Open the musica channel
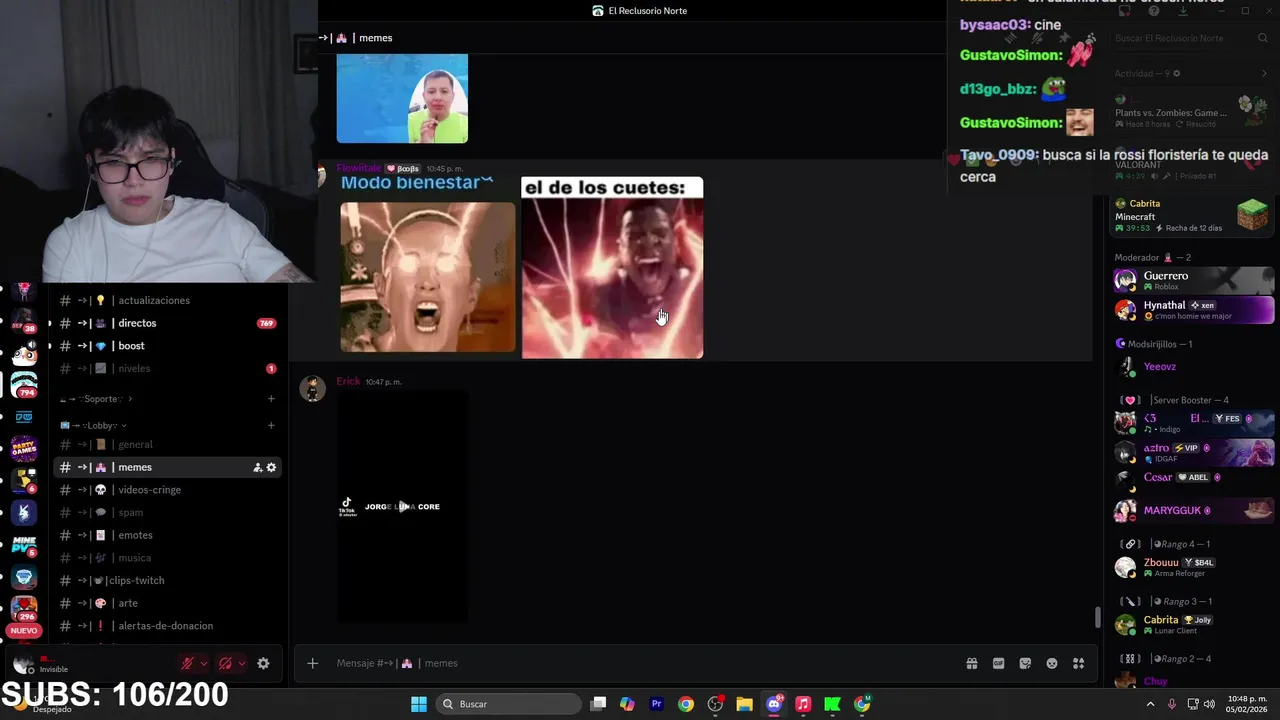This screenshot has height=720, width=1280. coord(168,557)
